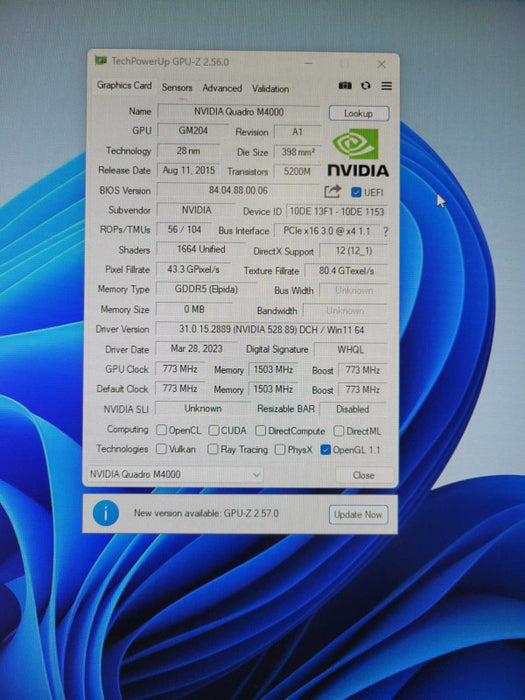The image size is (525, 700).
Task: Click the Transistors value 5200M
Action: 297,171
